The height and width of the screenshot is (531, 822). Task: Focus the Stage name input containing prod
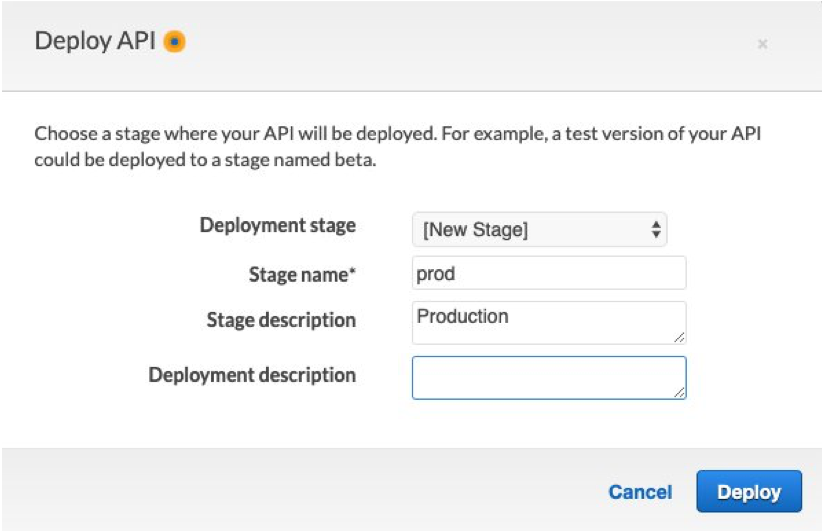click(x=548, y=273)
